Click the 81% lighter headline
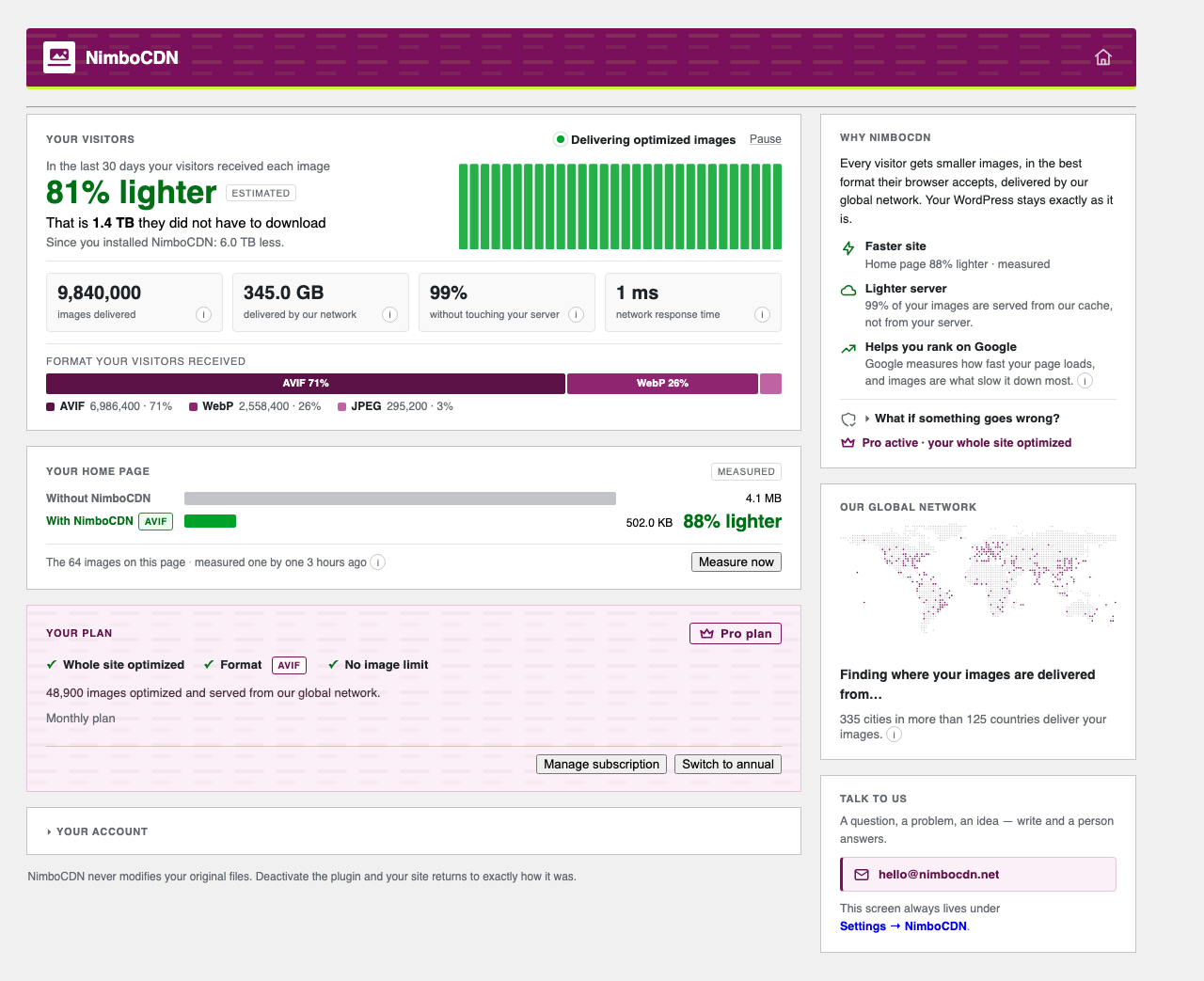Viewport: 1204px width, 981px height. (x=132, y=193)
